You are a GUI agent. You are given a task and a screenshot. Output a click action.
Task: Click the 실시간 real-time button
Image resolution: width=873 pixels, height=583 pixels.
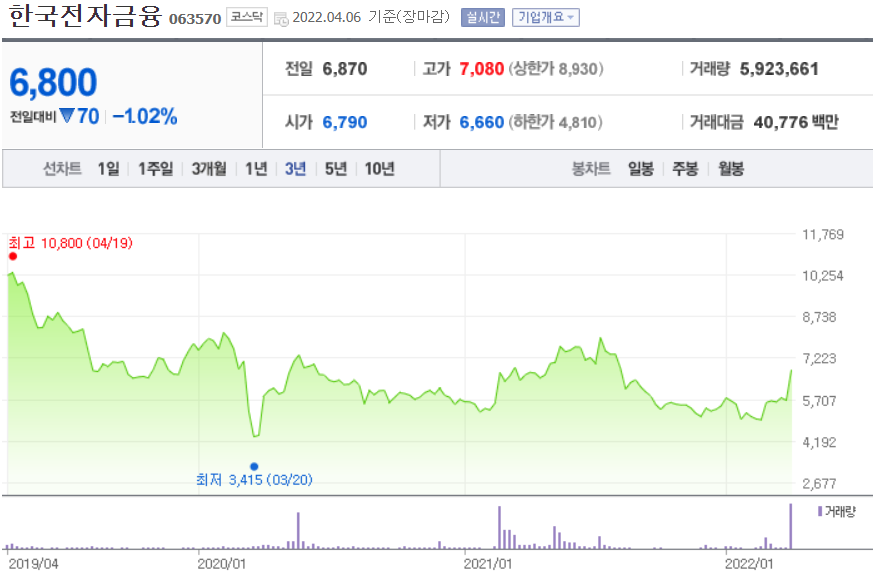[483, 17]
